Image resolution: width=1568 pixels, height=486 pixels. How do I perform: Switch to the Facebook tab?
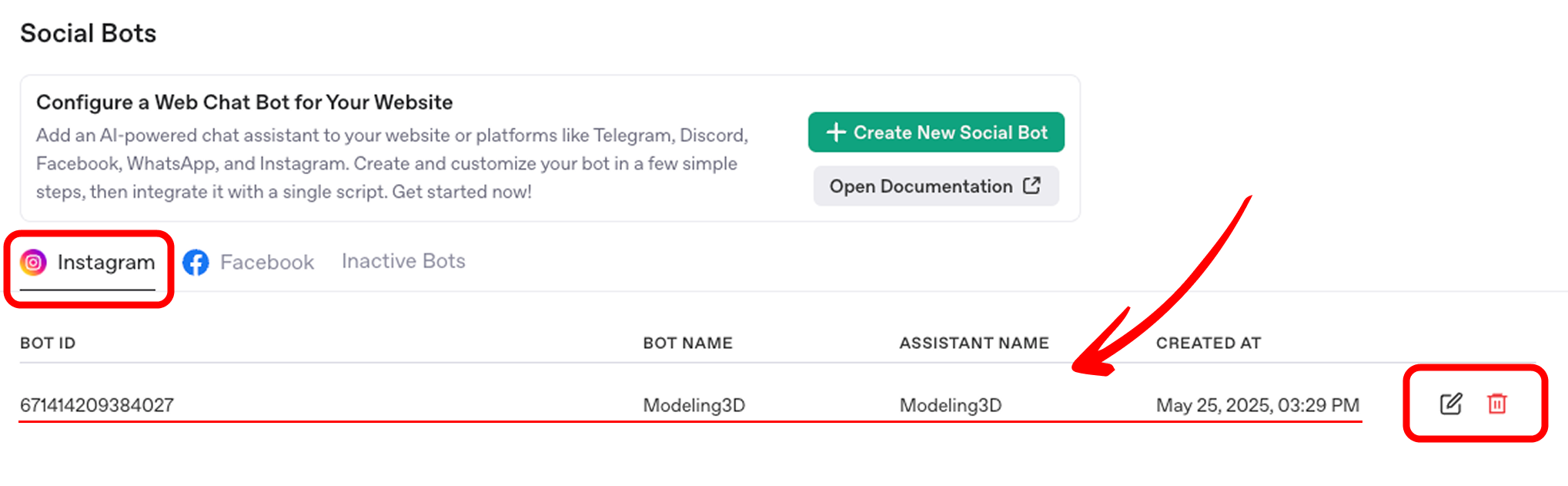(249, 263)
